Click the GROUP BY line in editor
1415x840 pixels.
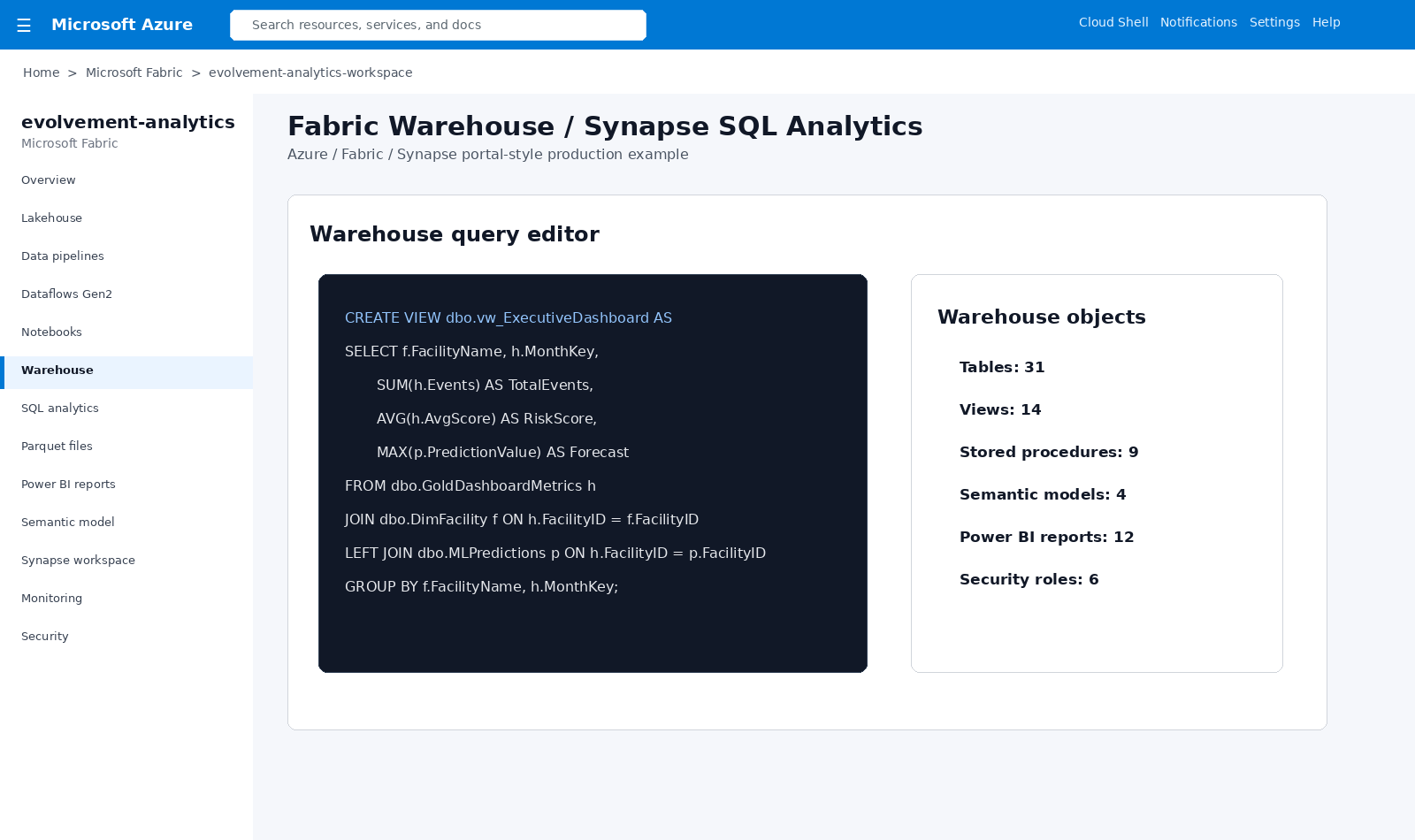pos(481,586)
